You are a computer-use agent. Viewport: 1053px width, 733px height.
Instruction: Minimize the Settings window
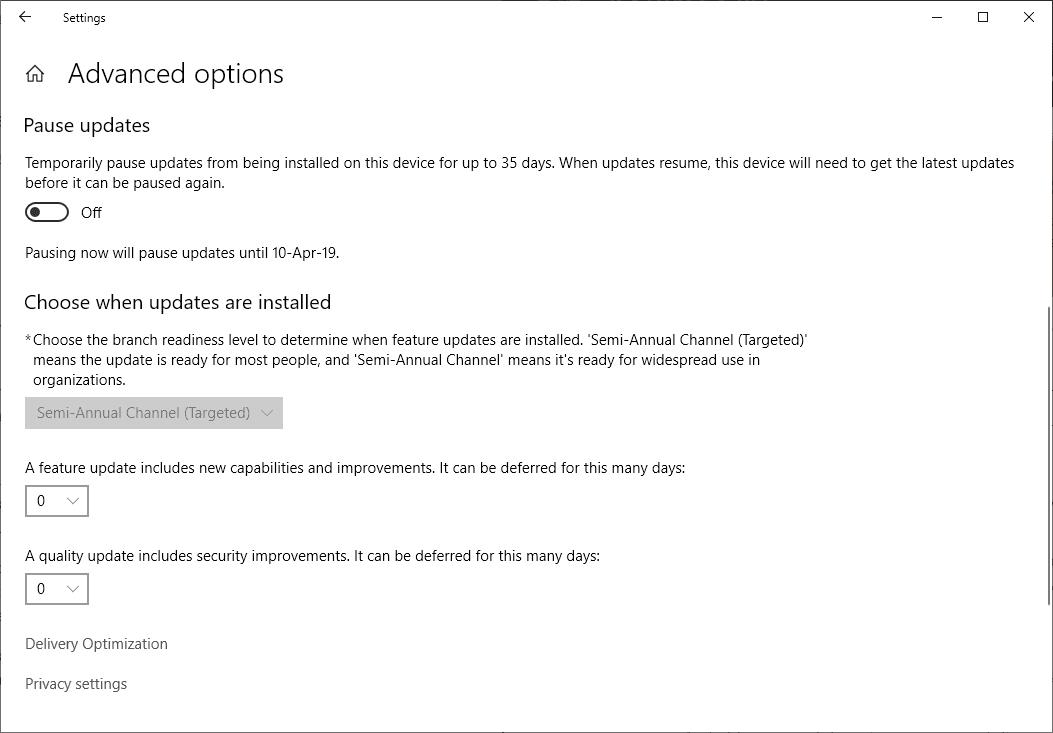[x=937, y=17]
